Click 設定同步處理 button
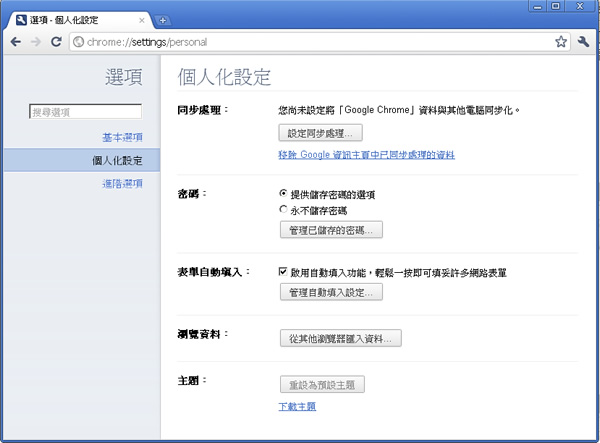The image size is (600, 443). (320, 132)
